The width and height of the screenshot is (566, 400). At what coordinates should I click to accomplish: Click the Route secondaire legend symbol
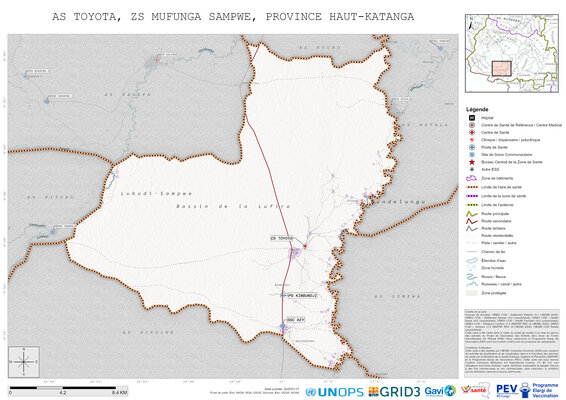[x=472, y=221]
